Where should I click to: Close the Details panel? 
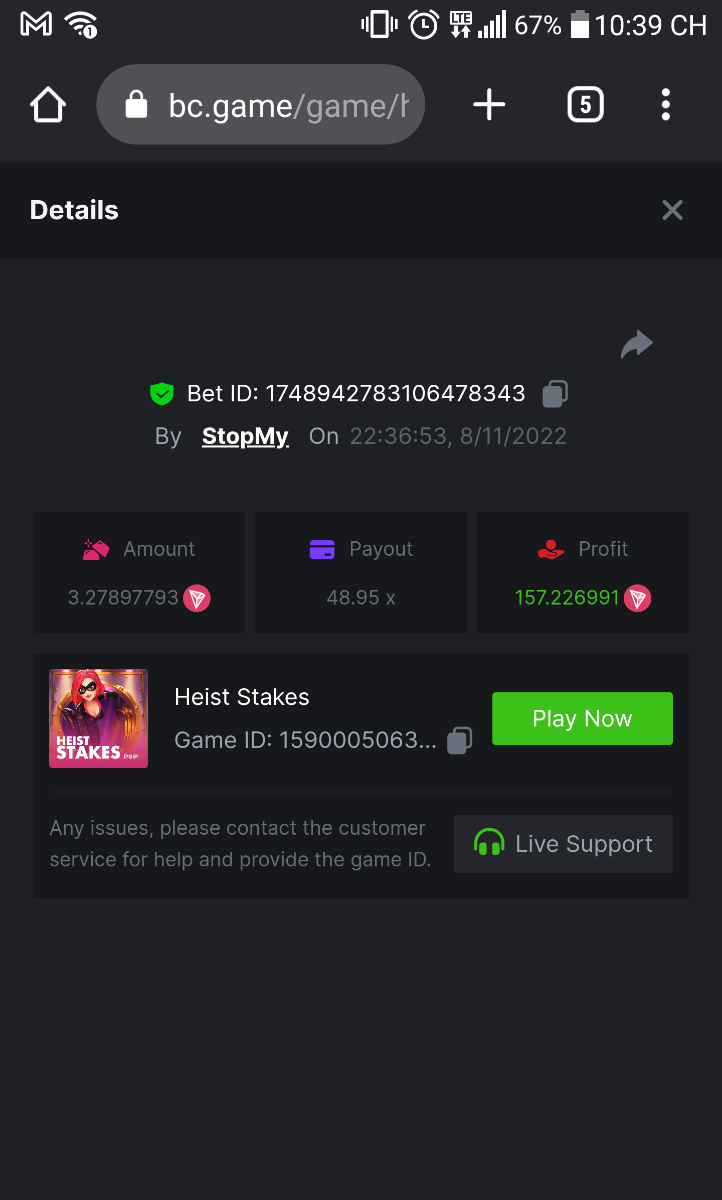(x=672, y=210)
